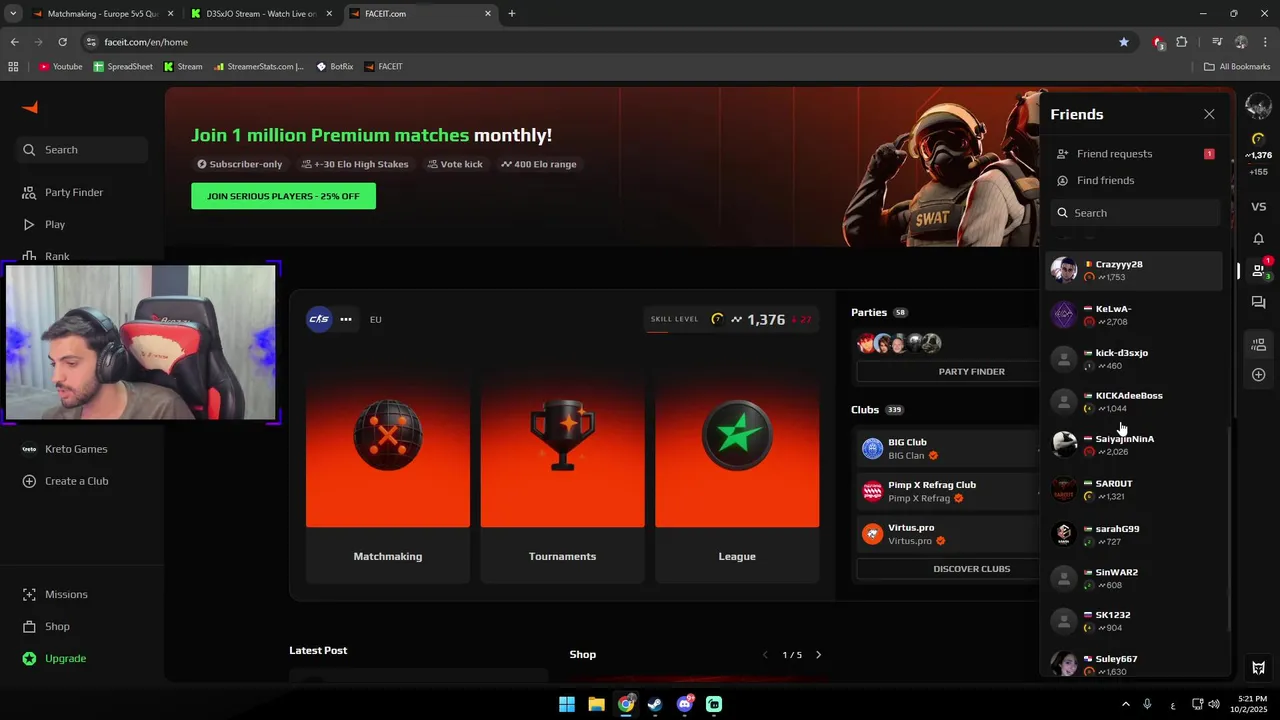Open the chat messages icon in right rail
Viewport: 1280px width, 720px height.
[1258, 302]
